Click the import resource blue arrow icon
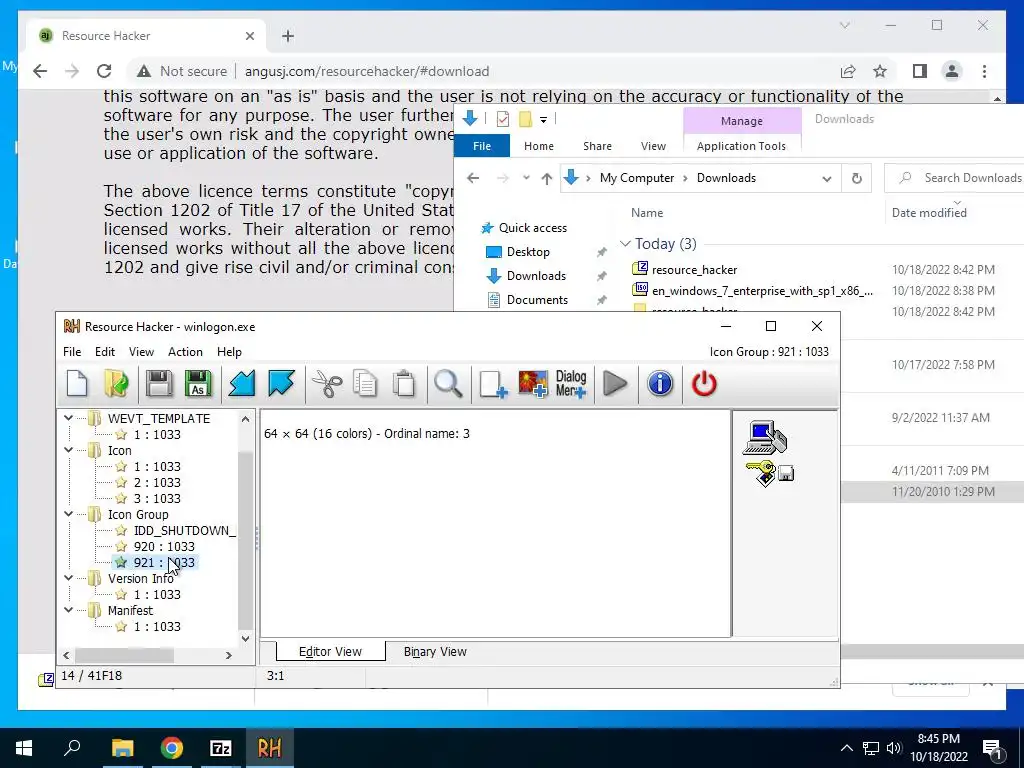Screen dimensions: 1024x768 242,384
